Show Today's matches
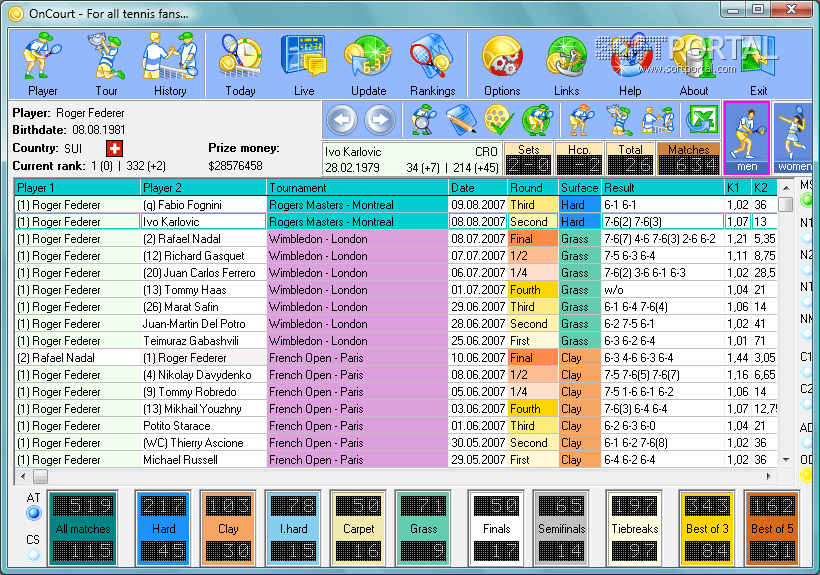Screen dimensions: 820x575 [241, 64]
